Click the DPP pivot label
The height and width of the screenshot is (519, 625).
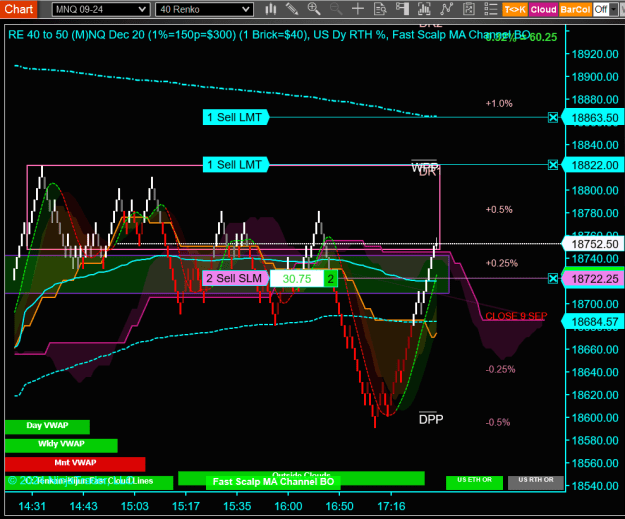pyautogui.click(x=431, y=419)
